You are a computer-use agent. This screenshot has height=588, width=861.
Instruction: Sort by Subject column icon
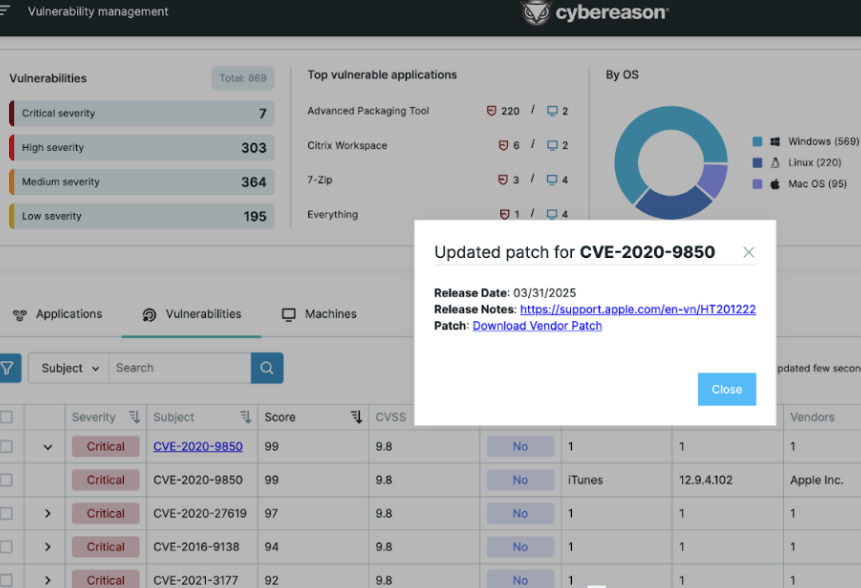[x=245, y=417]
